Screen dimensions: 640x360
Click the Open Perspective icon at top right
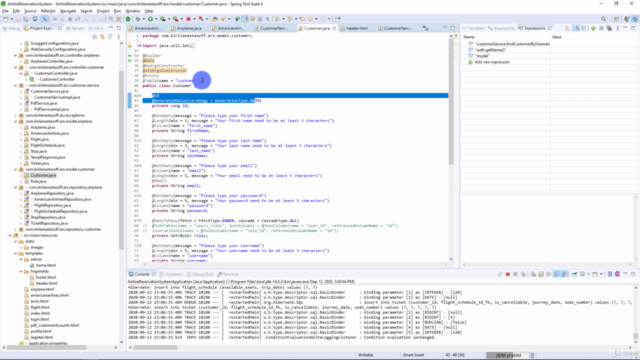click(617, 19)
